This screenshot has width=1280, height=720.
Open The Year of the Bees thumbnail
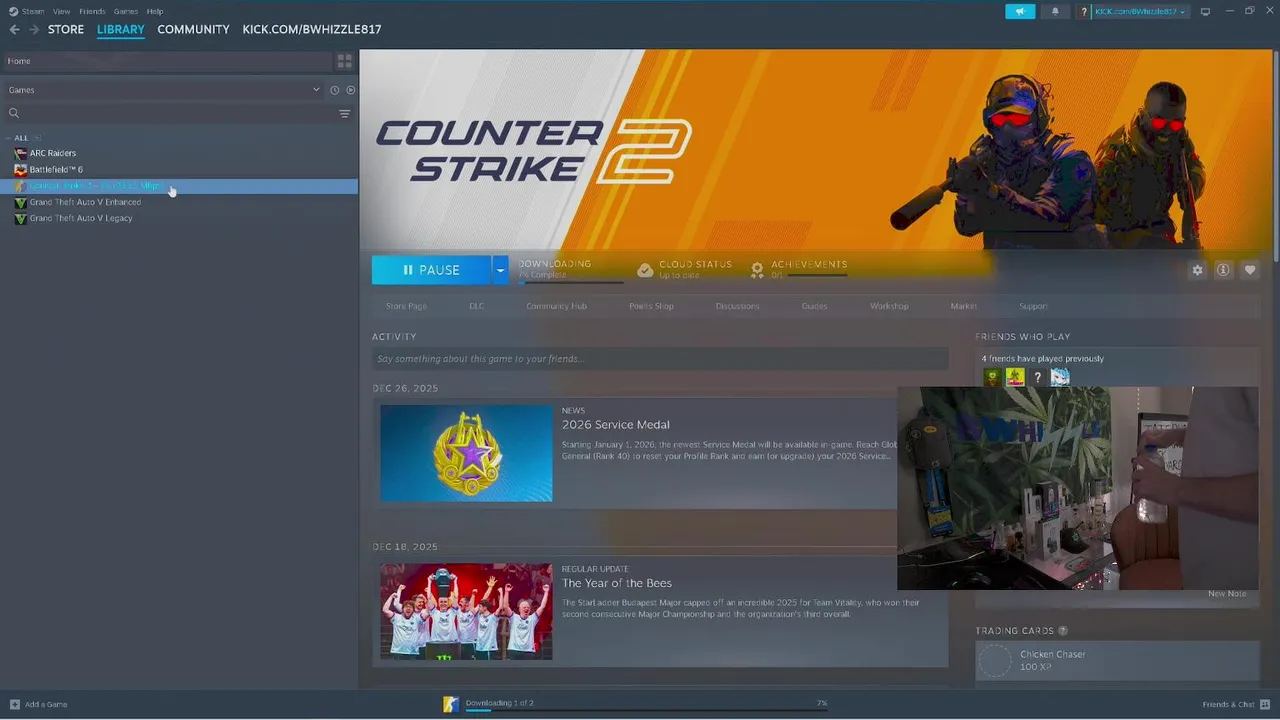point(466,611)
